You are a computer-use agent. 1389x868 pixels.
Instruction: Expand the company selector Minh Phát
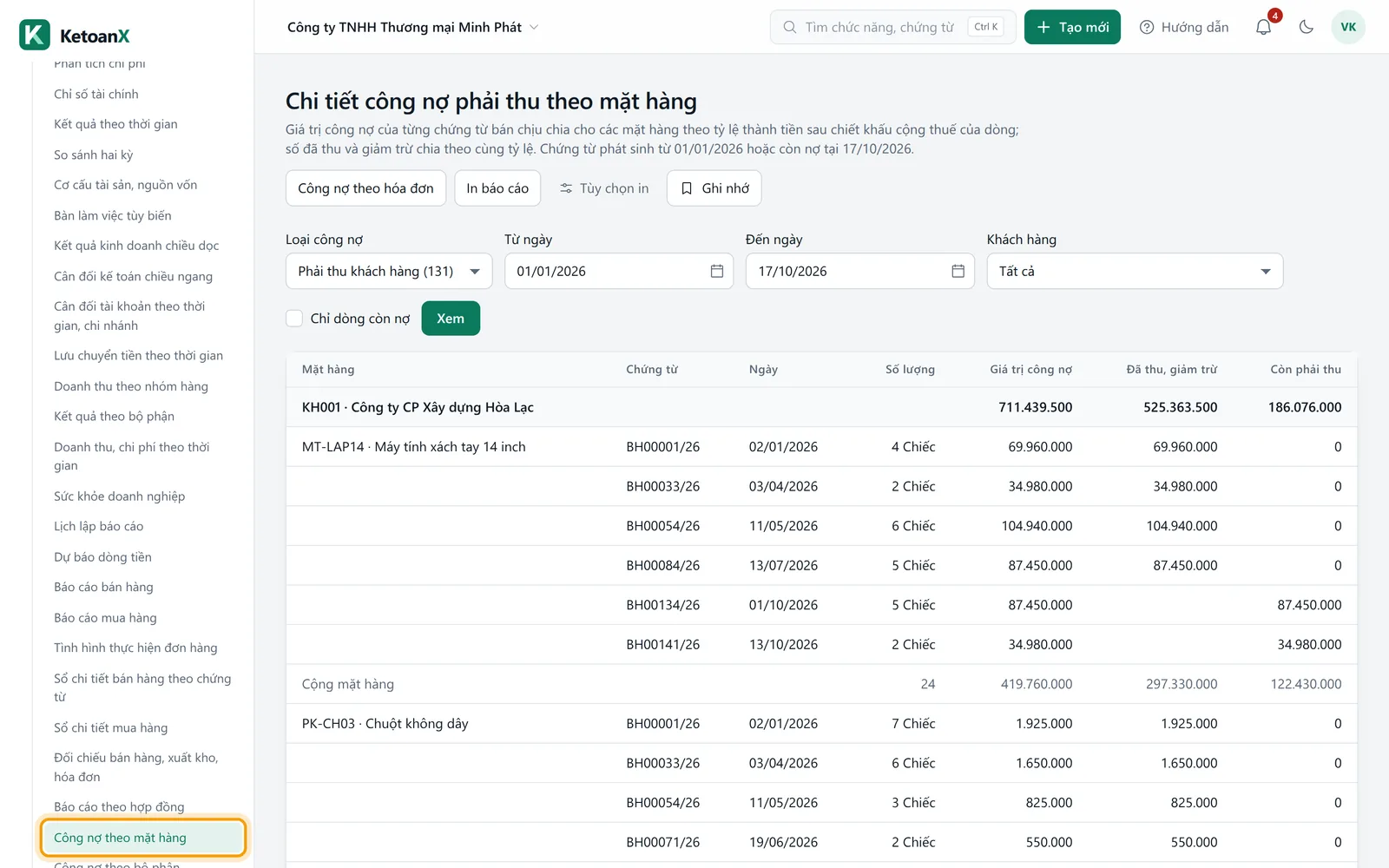pos(413,27)
